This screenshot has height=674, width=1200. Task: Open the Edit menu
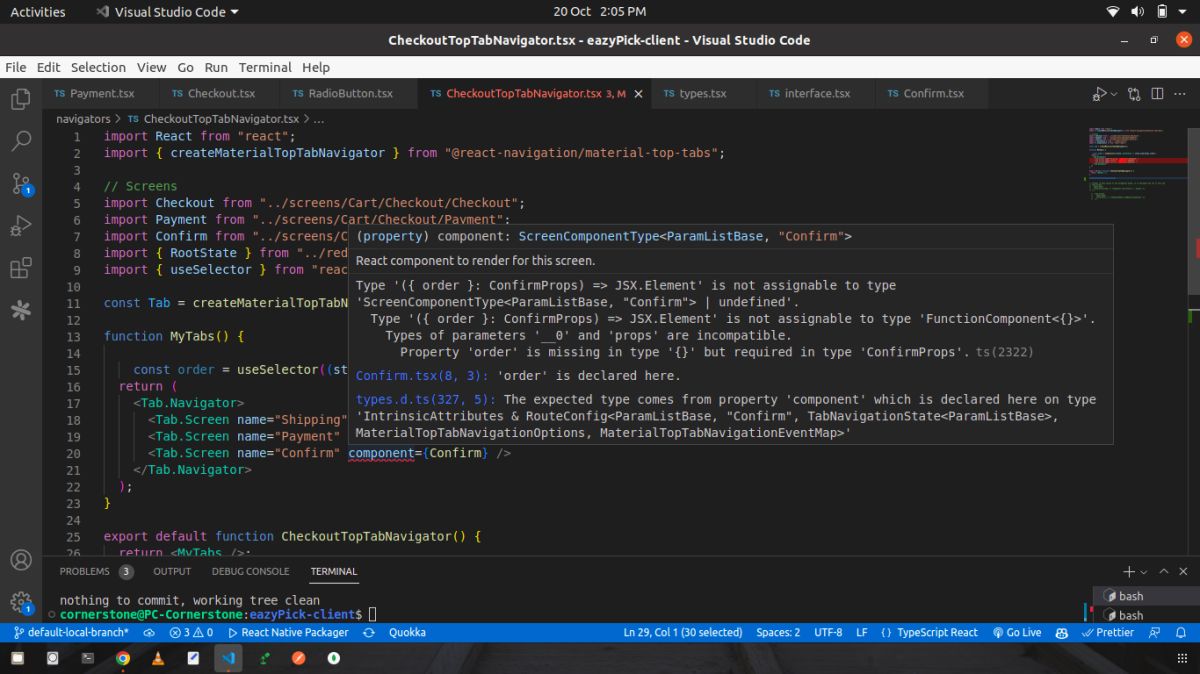point(48,67)
